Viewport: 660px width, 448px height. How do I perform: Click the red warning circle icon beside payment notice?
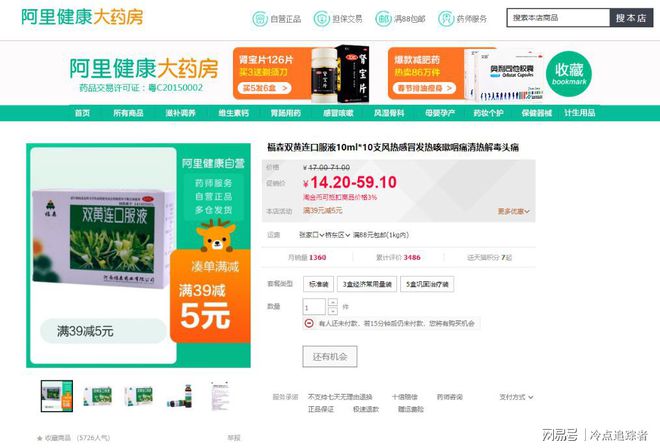pos(309,323)
